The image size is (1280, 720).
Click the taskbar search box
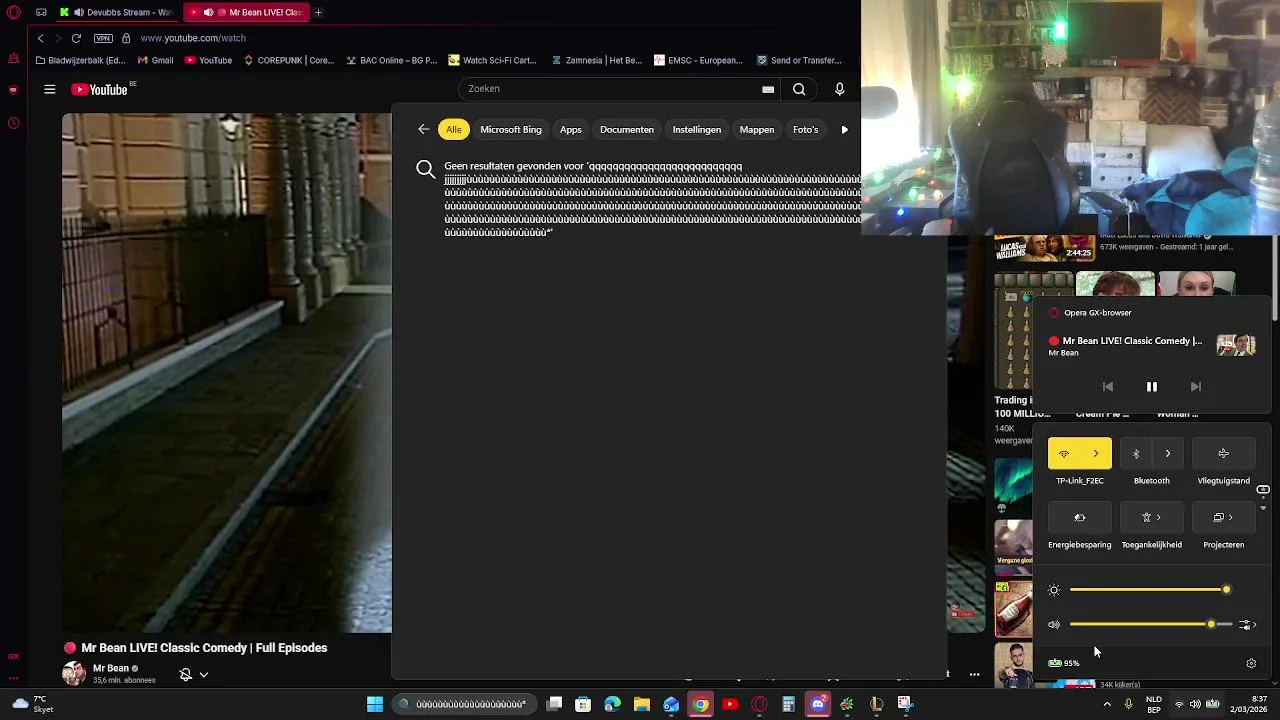465,704
